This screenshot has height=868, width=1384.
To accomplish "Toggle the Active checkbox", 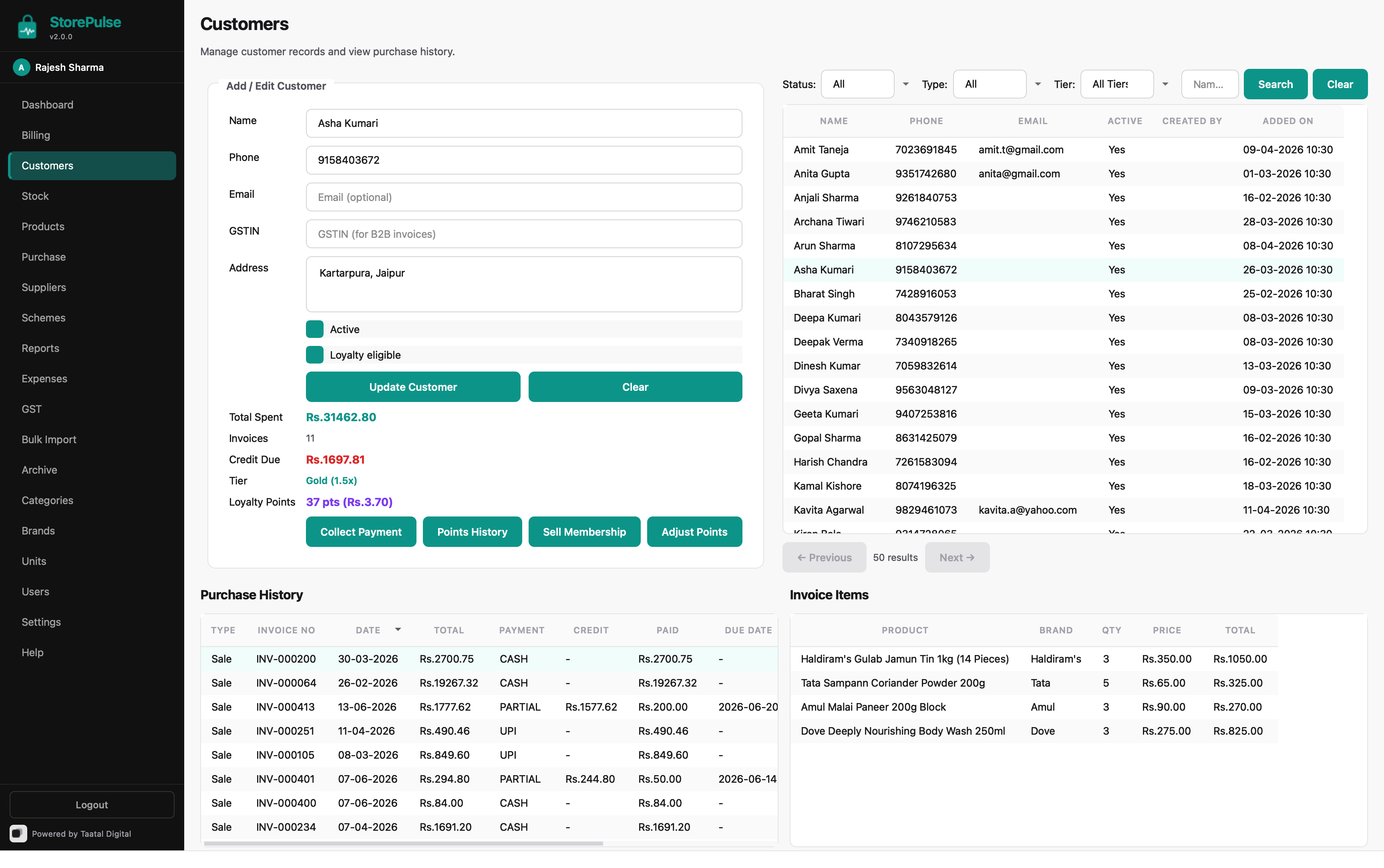I will point(315,329).
